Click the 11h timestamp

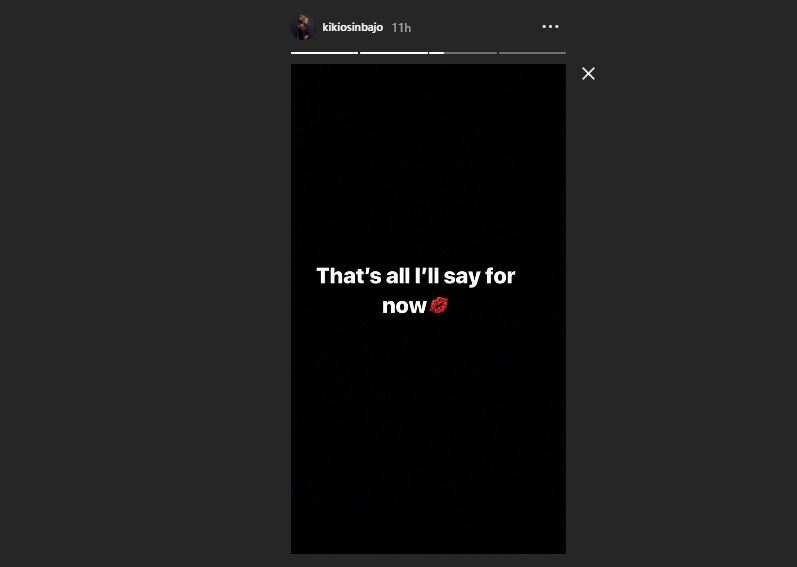[x=401, y=28]
